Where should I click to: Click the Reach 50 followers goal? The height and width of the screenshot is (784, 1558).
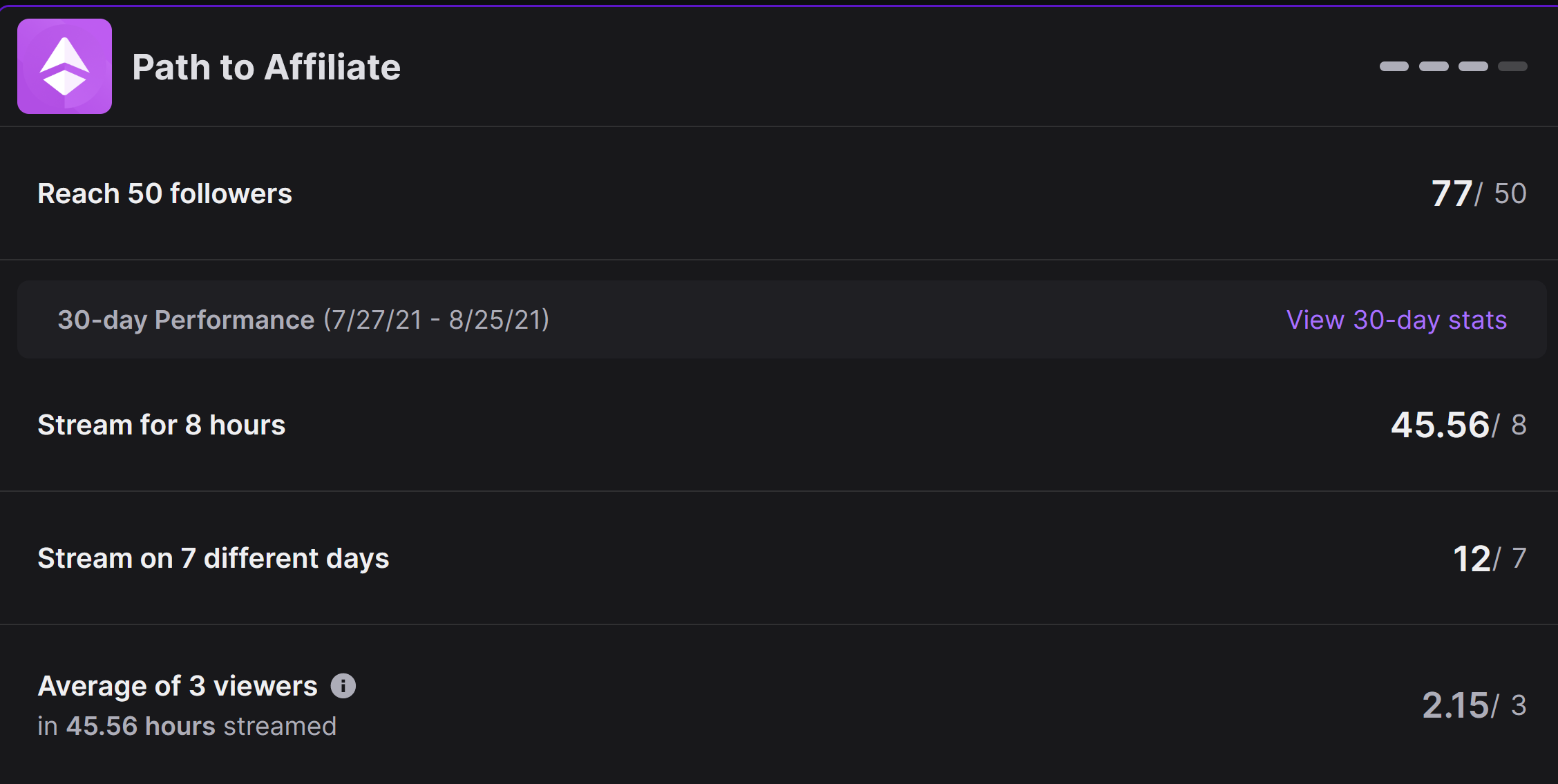[164, 193]
